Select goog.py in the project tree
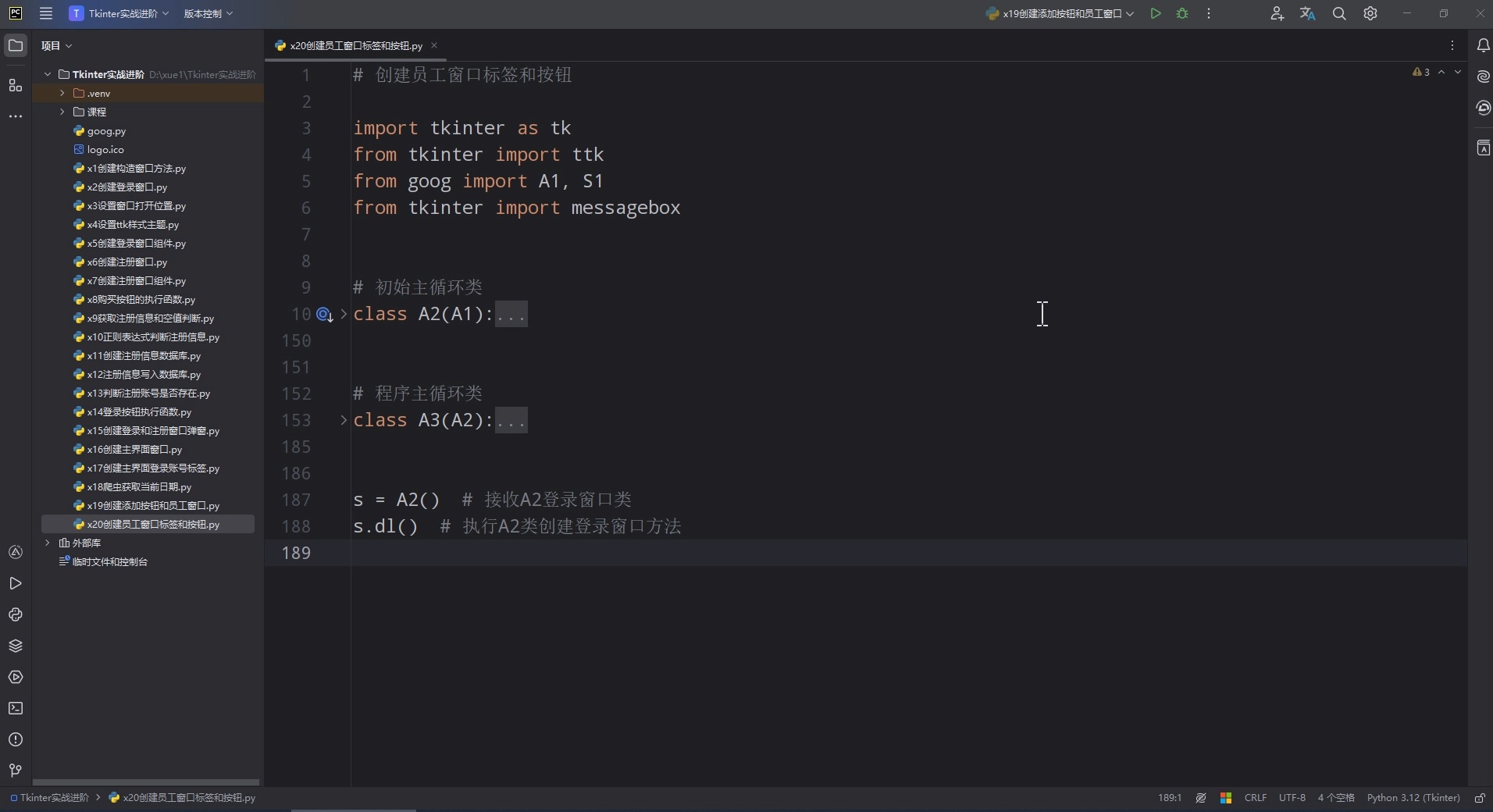 coord(106,131)
